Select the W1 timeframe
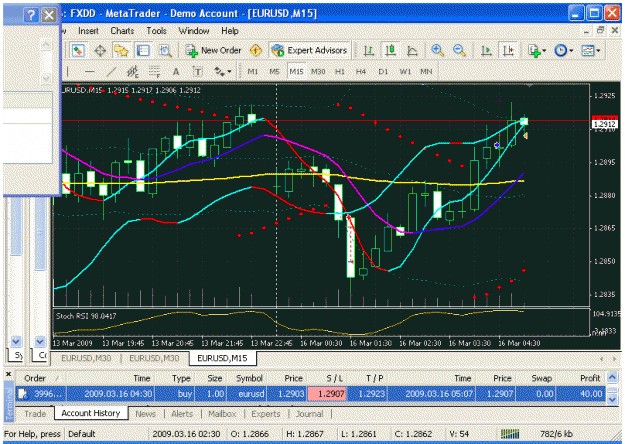This screenshot has height=444, width=625. click(405, 72)
